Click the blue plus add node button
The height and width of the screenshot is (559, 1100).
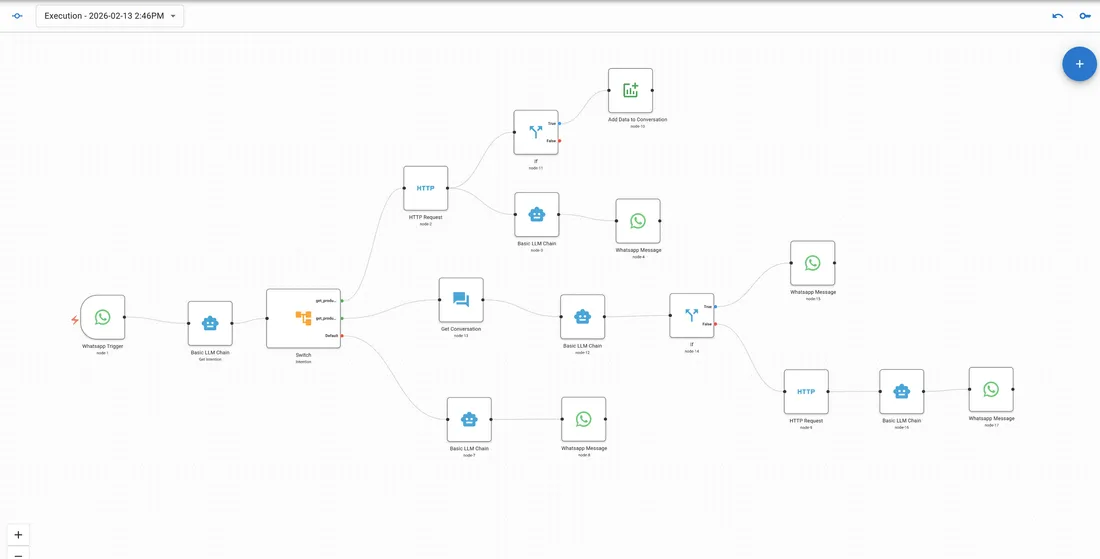[x=1079, y=64]
